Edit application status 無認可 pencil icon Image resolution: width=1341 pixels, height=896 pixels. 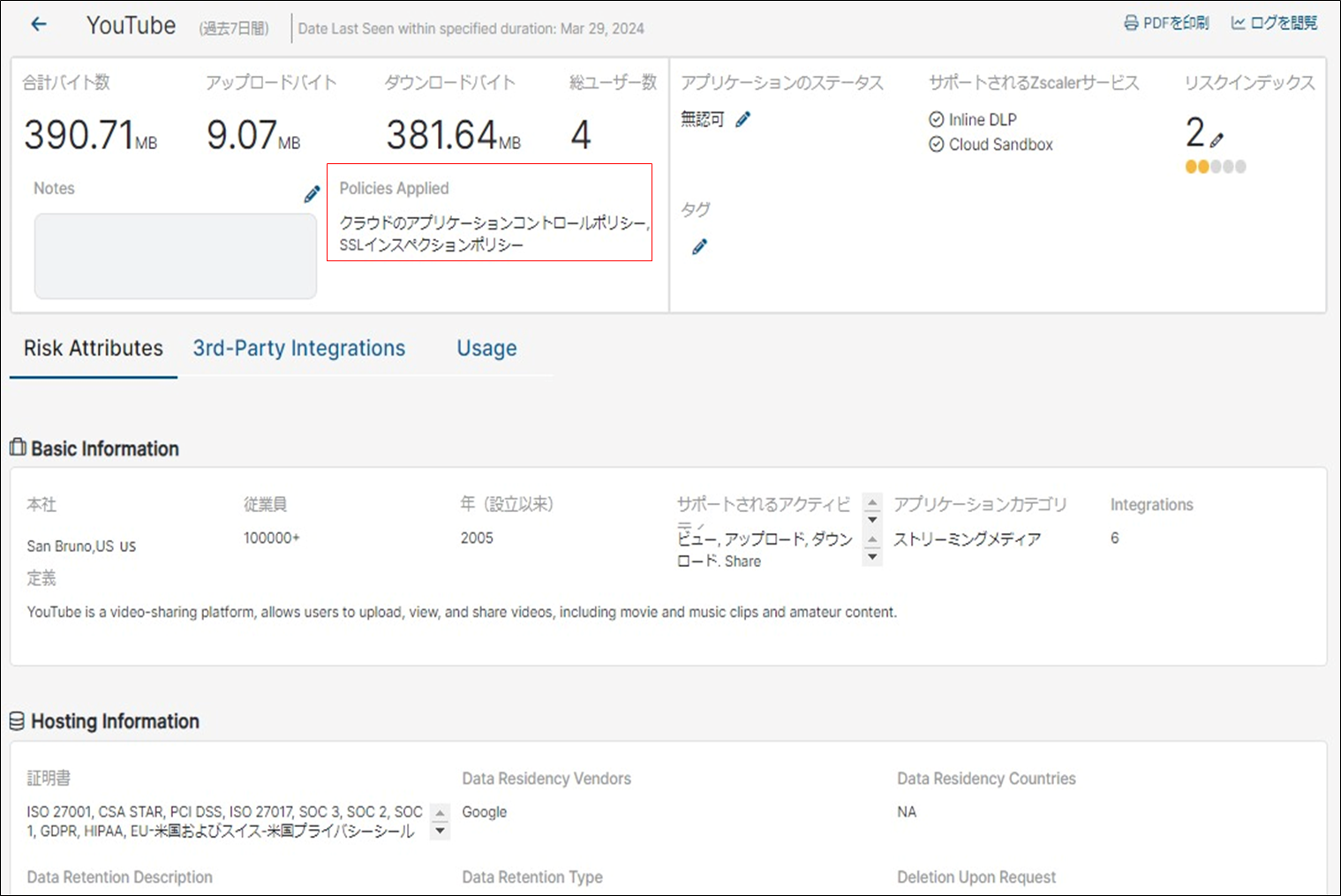[x=743, y=119]
